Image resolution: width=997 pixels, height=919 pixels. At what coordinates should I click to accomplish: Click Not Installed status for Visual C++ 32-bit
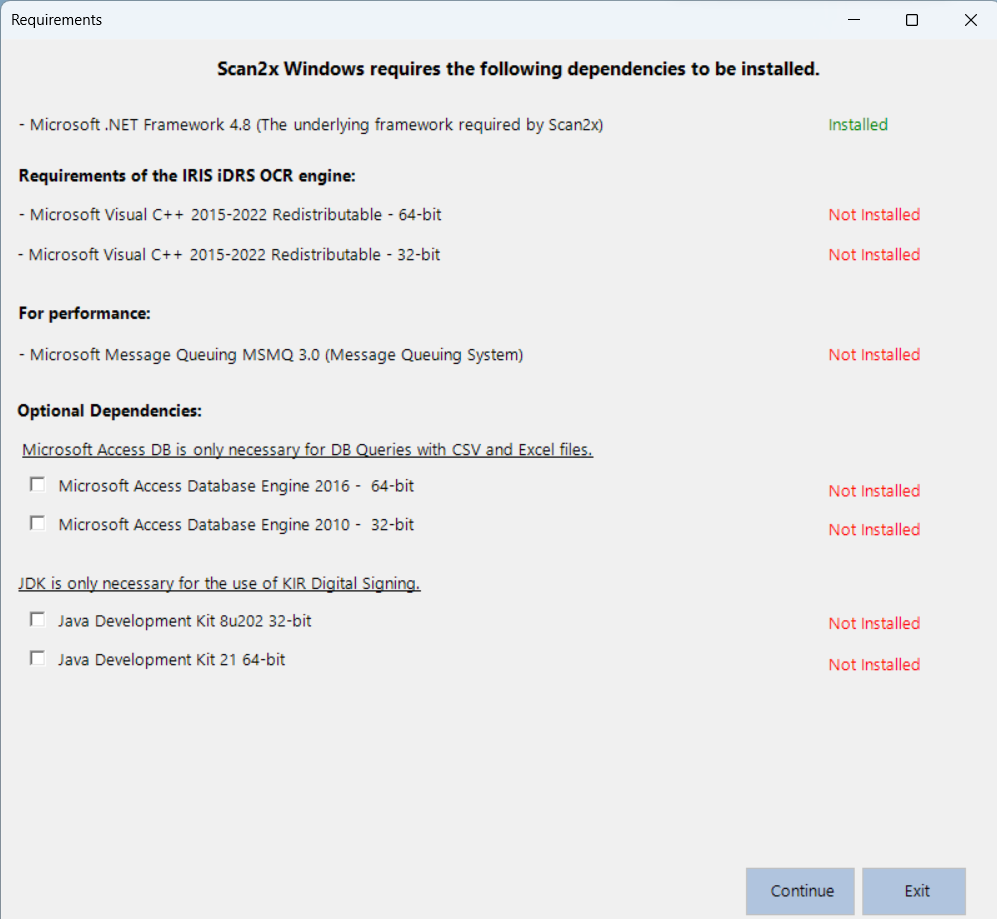(x=873, y=255)
